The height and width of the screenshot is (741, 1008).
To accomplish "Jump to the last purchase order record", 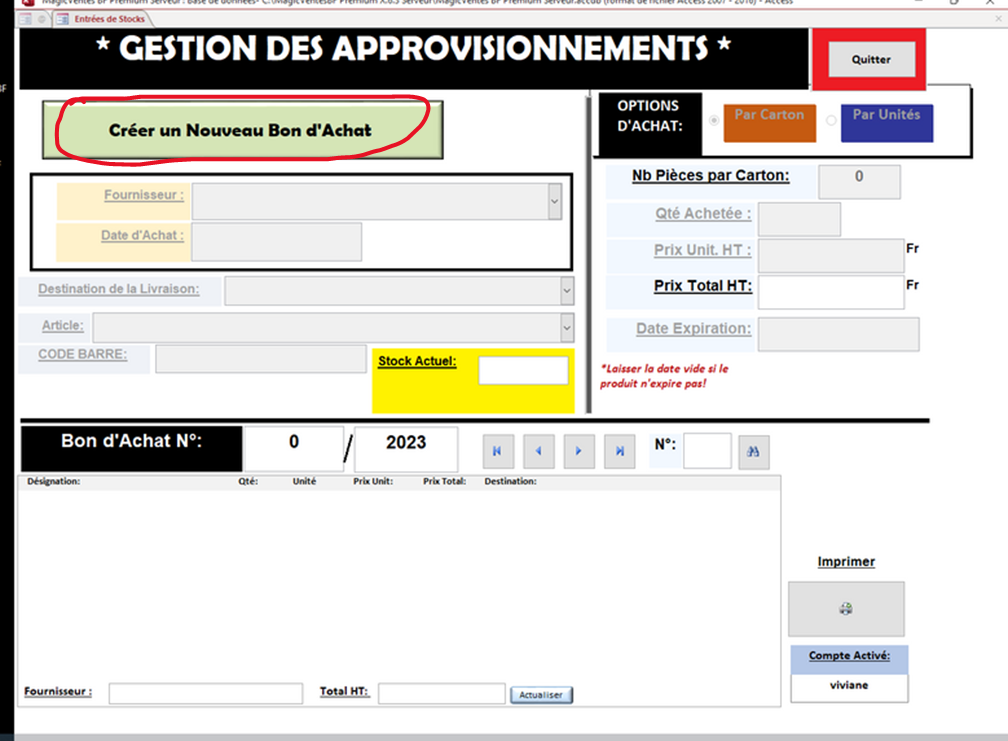I will [620, 452].
